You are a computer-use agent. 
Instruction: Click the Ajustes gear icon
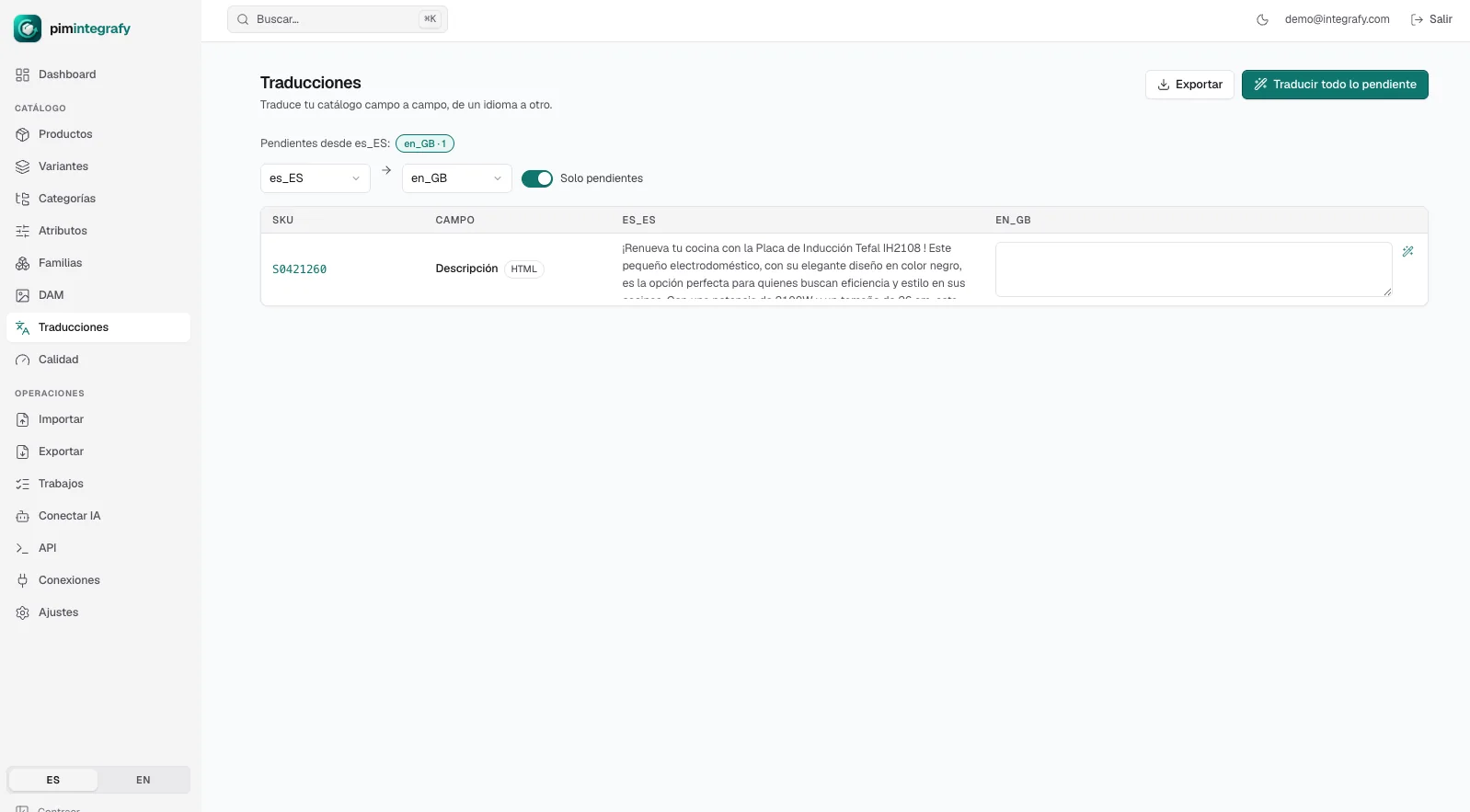tap(23, 612)
